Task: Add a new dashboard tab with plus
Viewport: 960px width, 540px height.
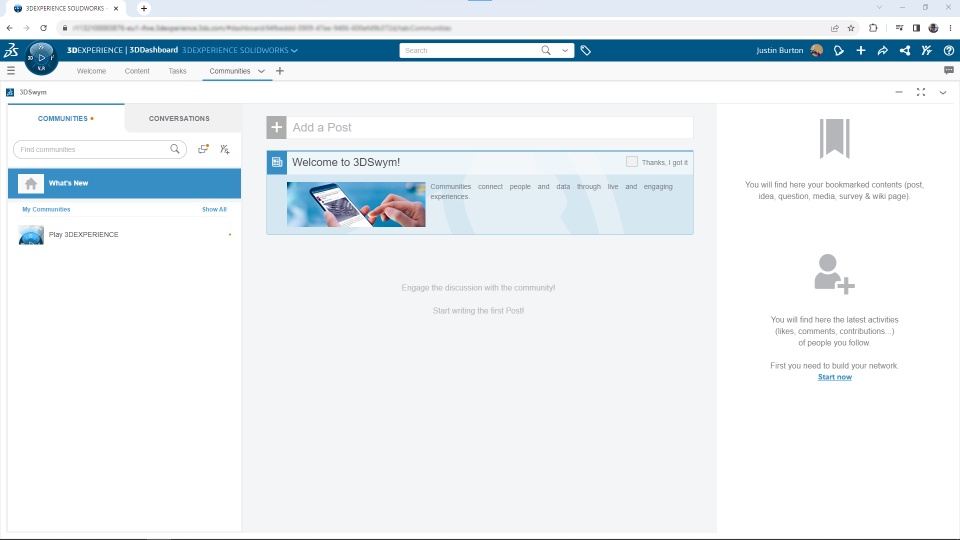Action: tap(280, 71)
